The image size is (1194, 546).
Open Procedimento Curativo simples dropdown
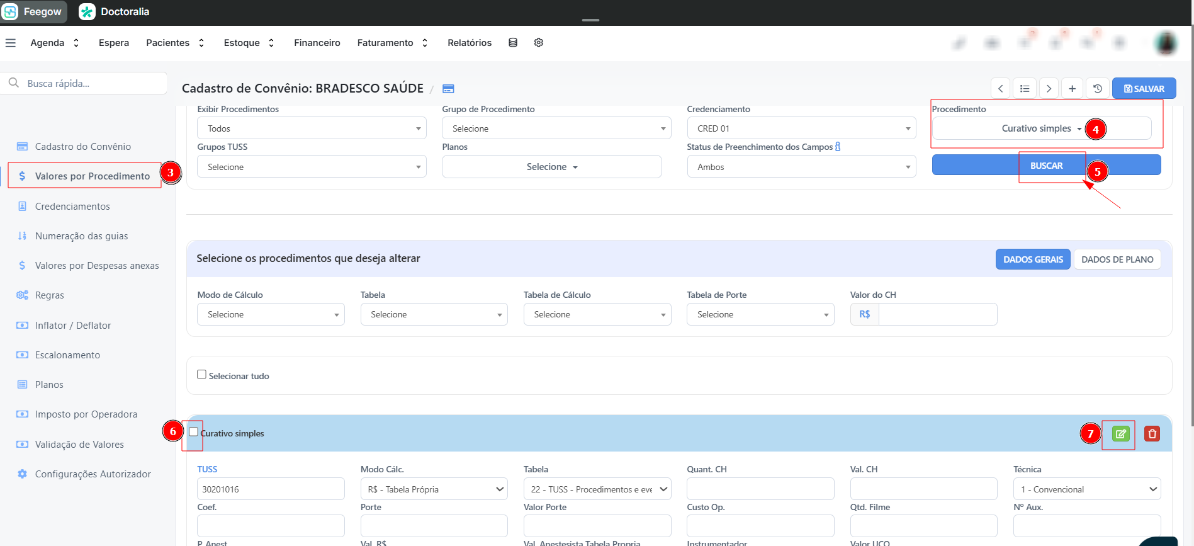click(x=1042, y=129)
